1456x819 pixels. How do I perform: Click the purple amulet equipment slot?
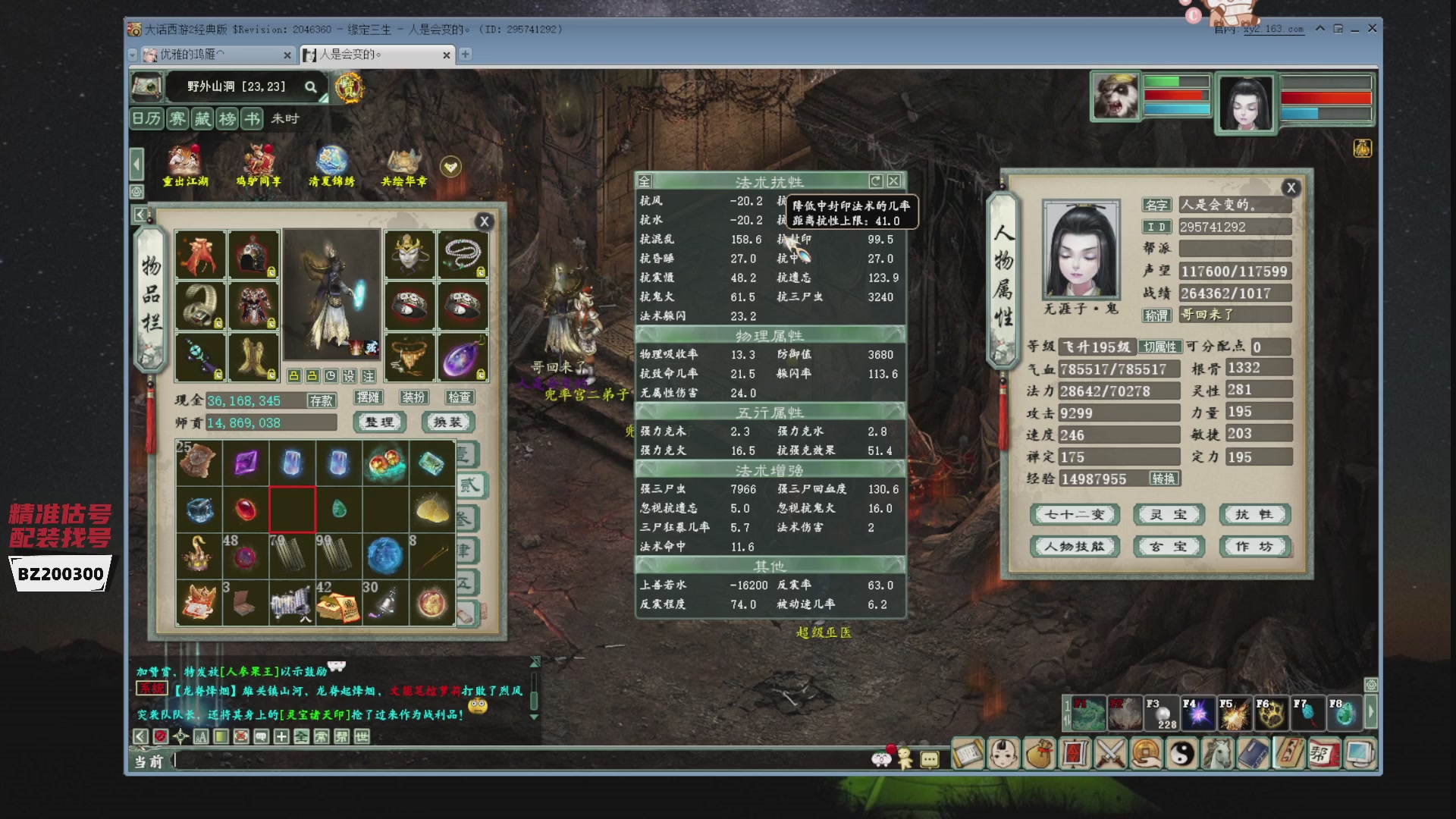463,357
